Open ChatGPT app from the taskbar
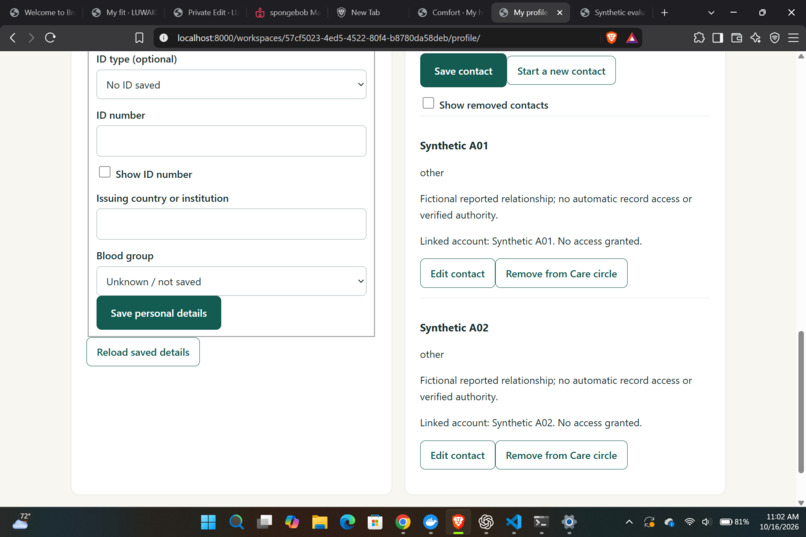The height and width of the screenshot is (537, 806). coord(486,522)
